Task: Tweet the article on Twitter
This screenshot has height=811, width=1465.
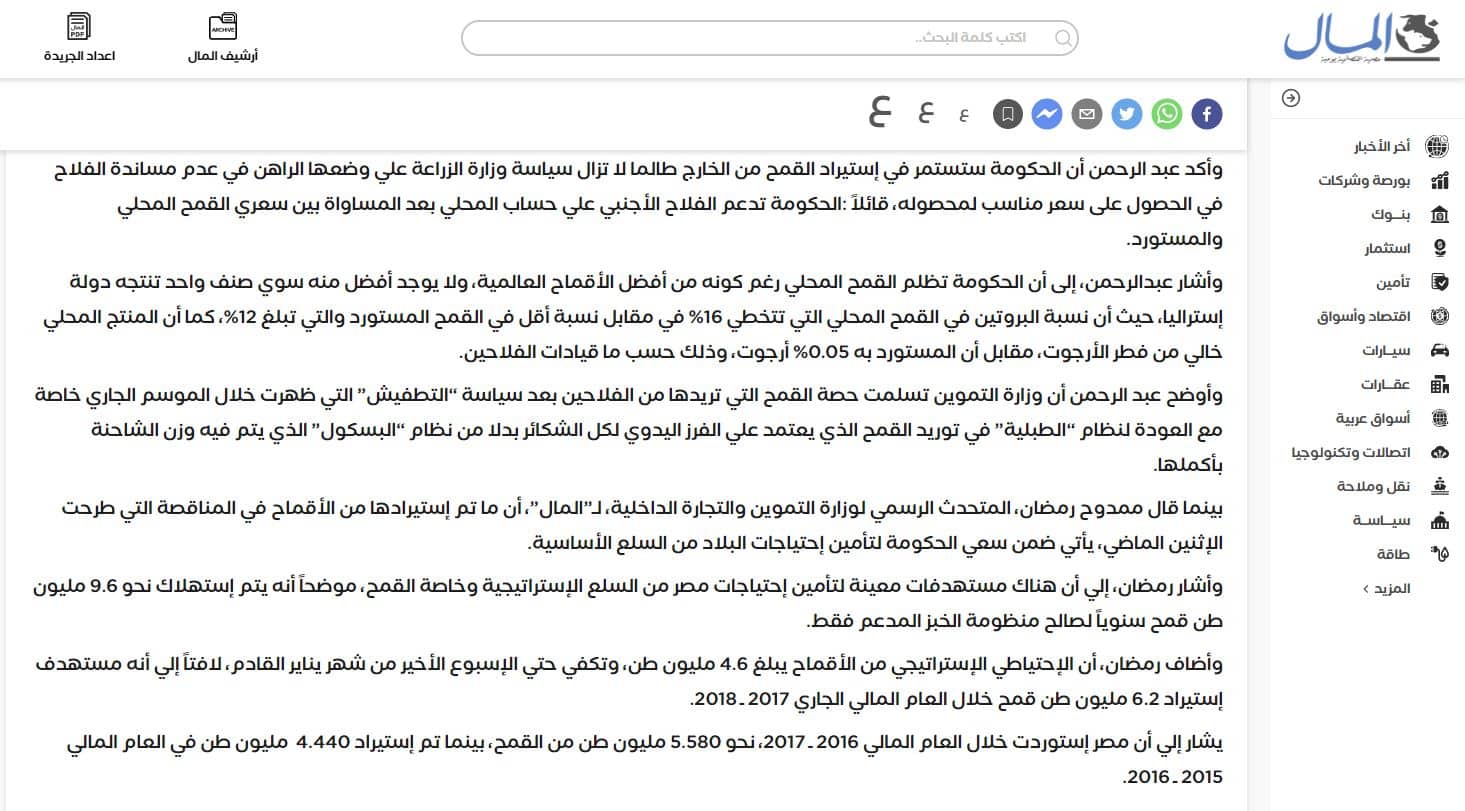Action: coord(1126,114)
